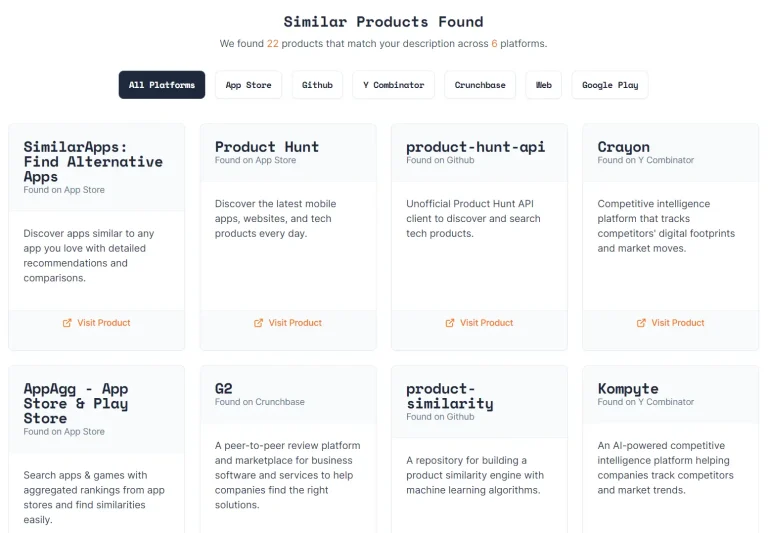The height and width of the screenshot is (533, 768).
Task: Click the Kompyte card title
Action: click(628, 388)
